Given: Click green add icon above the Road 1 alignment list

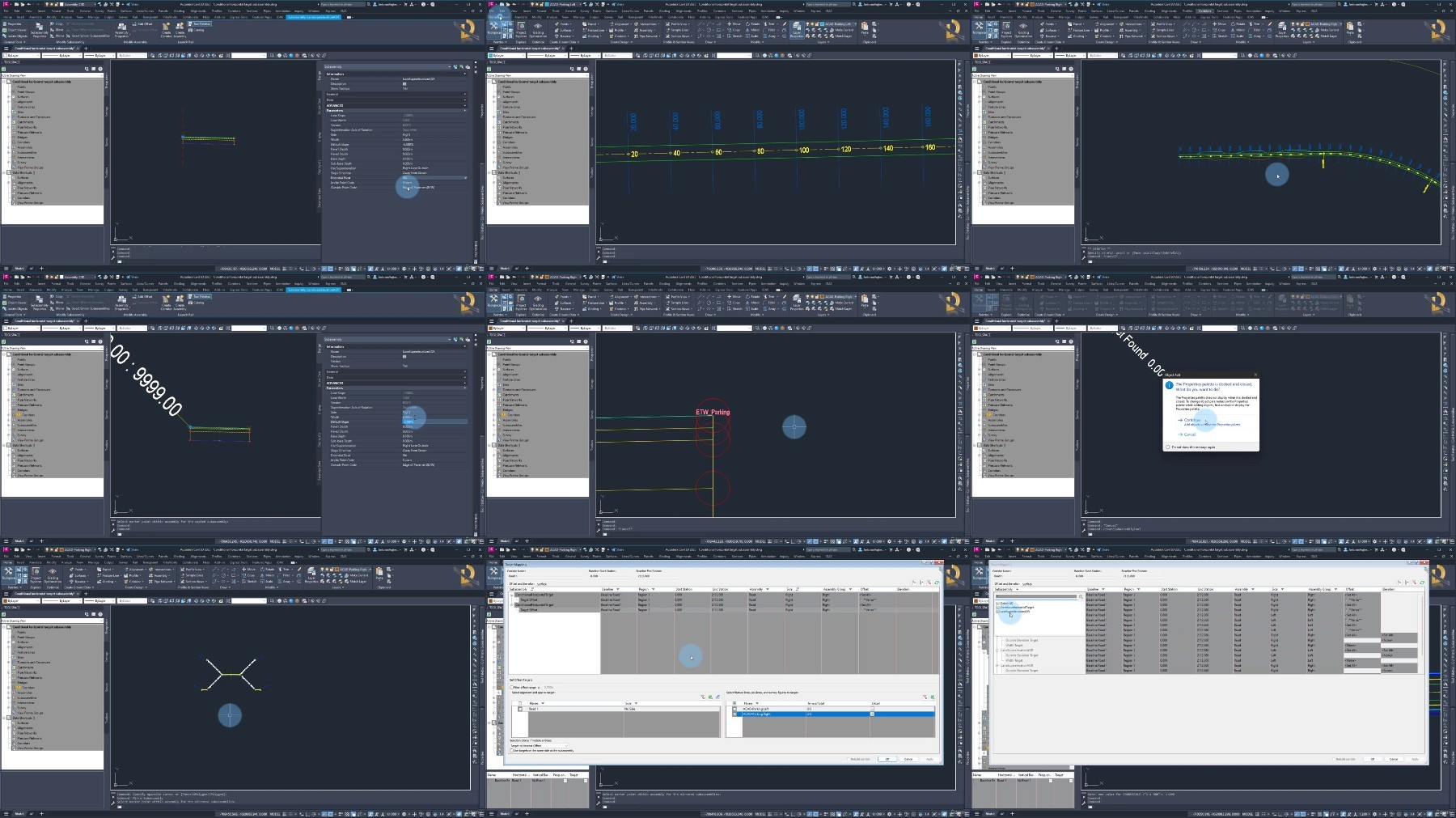Looking at the screenshot, I should click(x=710, y=697).
